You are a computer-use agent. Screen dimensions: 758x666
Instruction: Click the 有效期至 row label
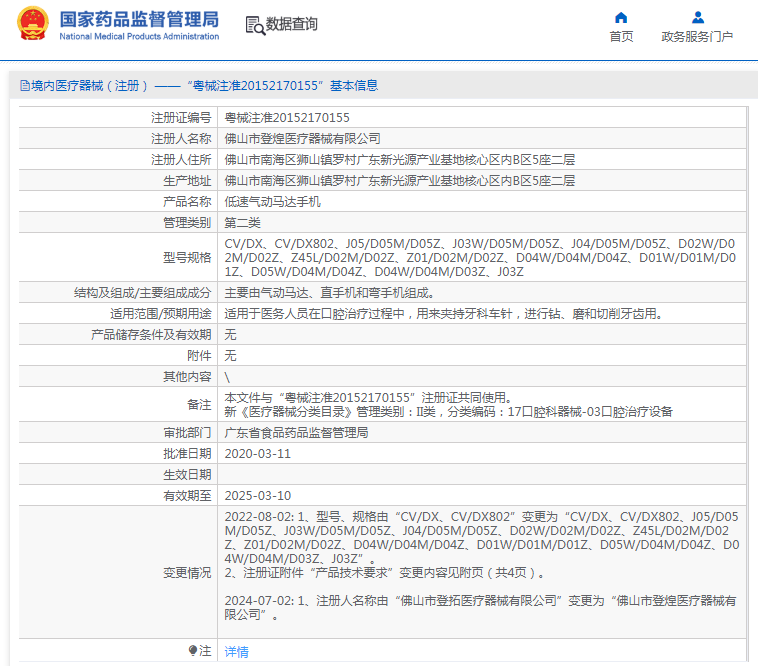[187, 496]
